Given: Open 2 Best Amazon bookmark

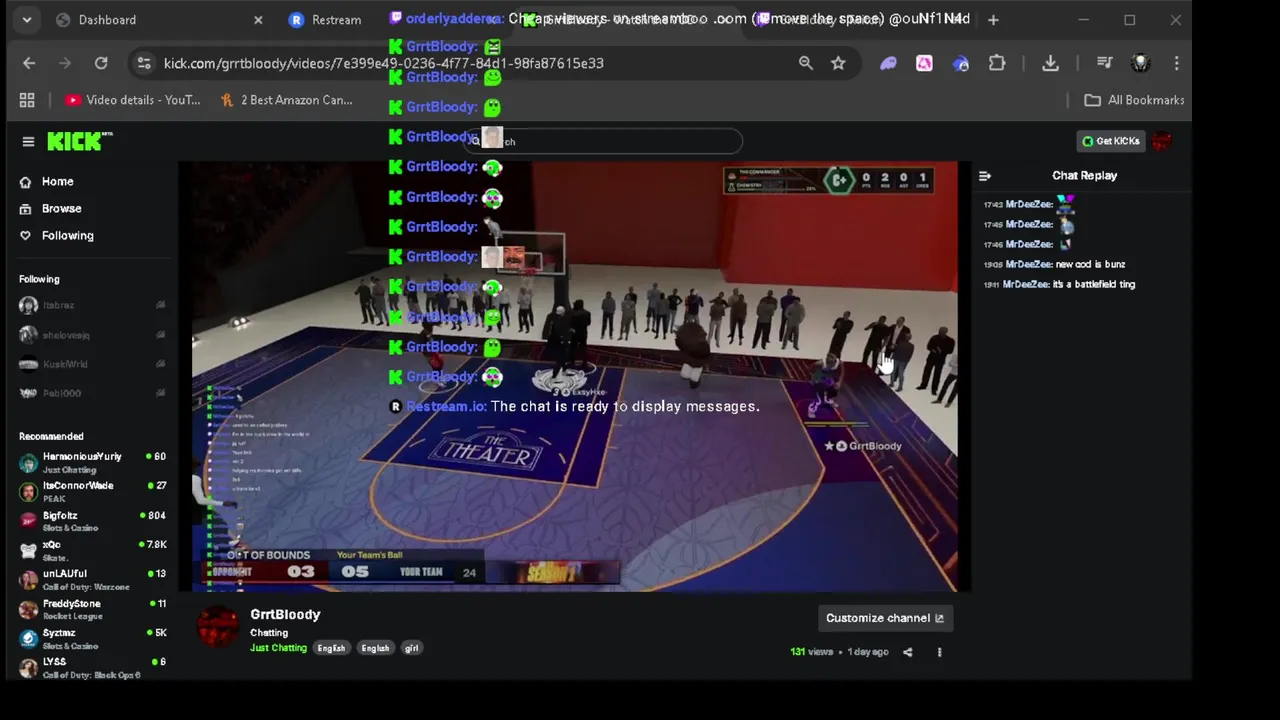Looking at the screenshot, I should pyautogui.click(x=286, y=100).
